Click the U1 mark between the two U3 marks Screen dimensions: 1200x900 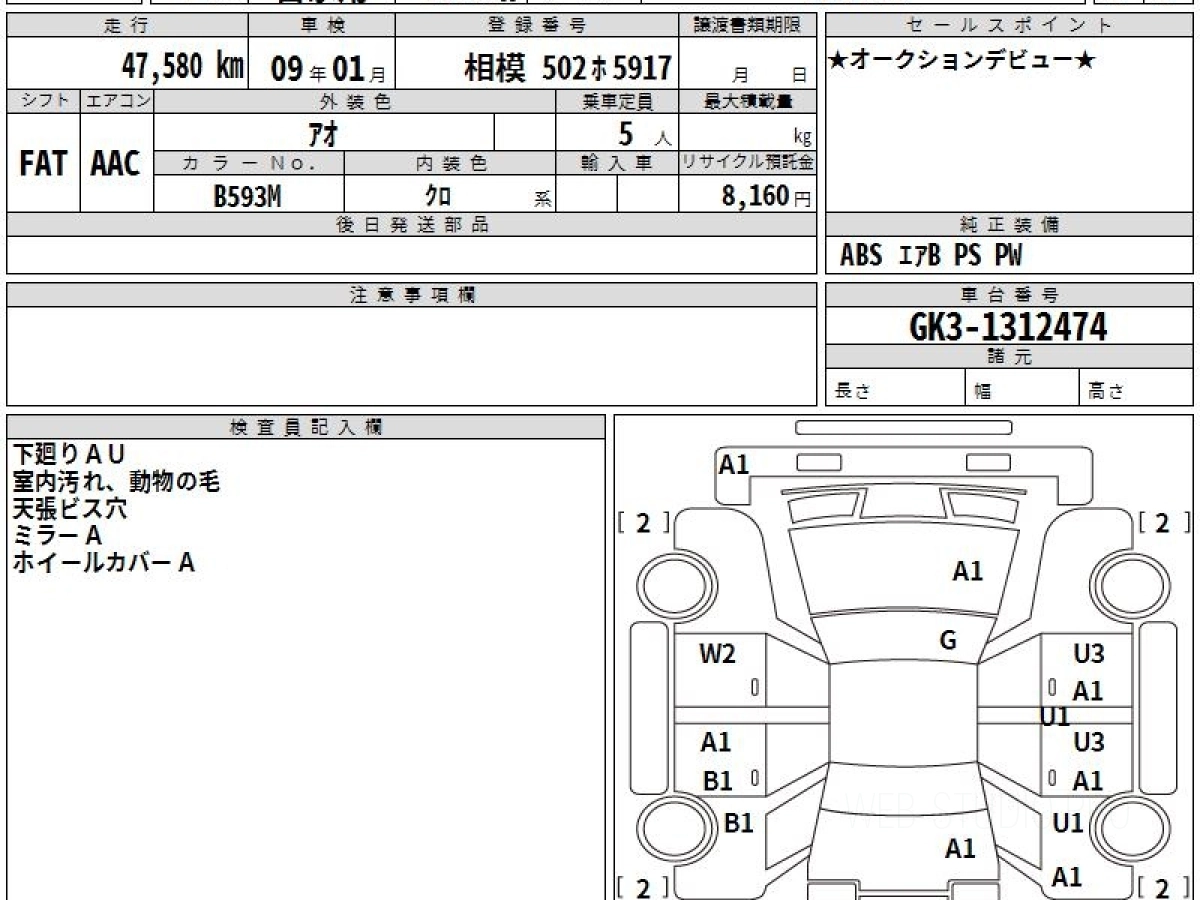pyautogui.click(x=1056, y=716)
